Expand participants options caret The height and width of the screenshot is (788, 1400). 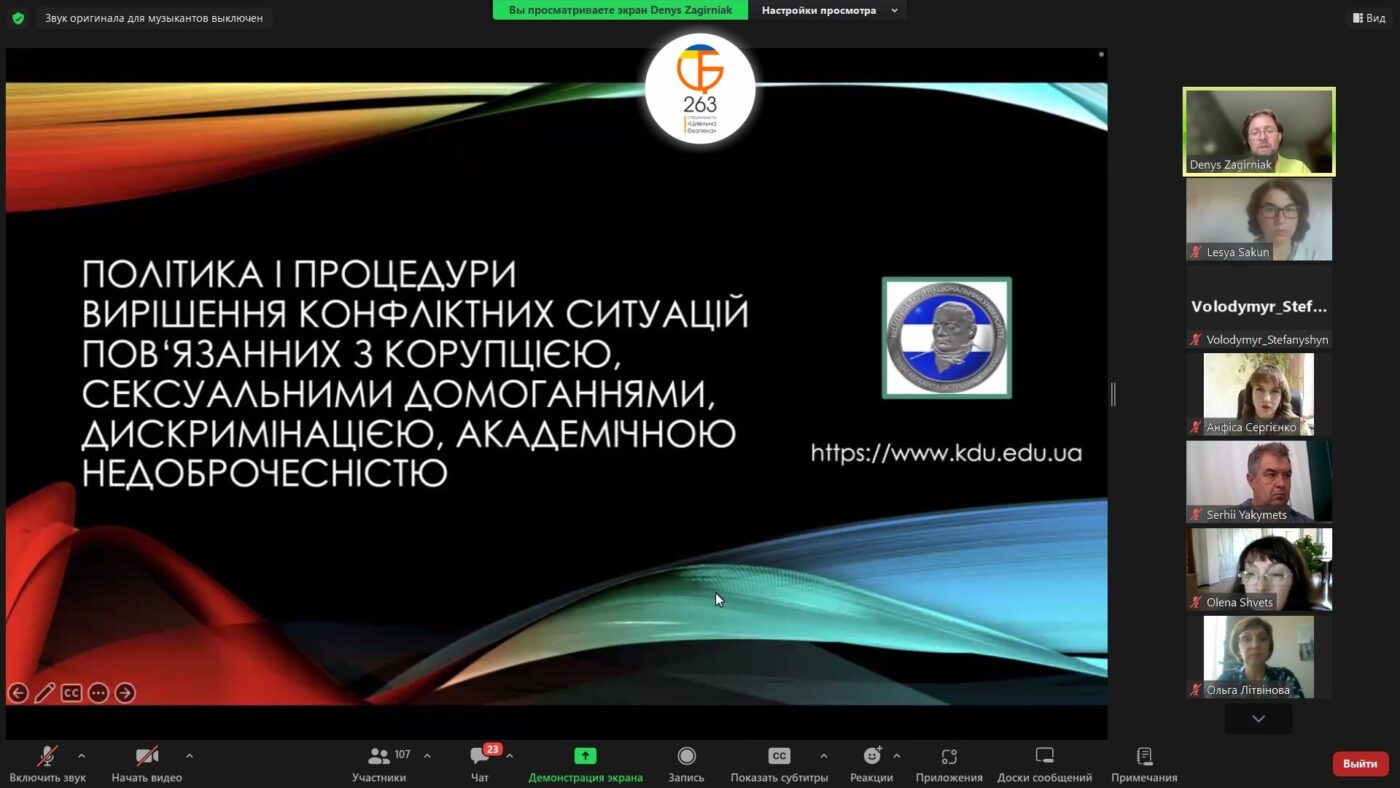tap(427, 756)
